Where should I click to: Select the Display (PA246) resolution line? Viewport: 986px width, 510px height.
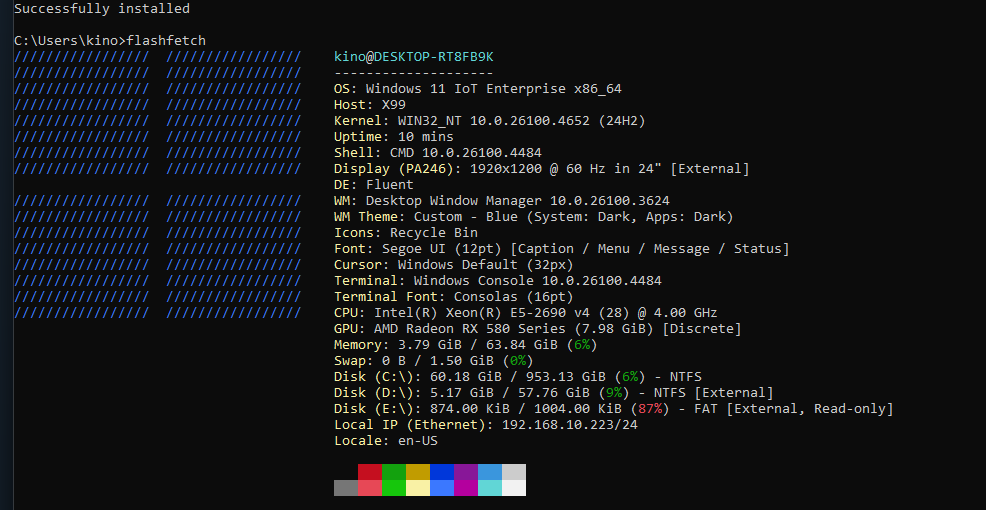(x=541, y=169)
